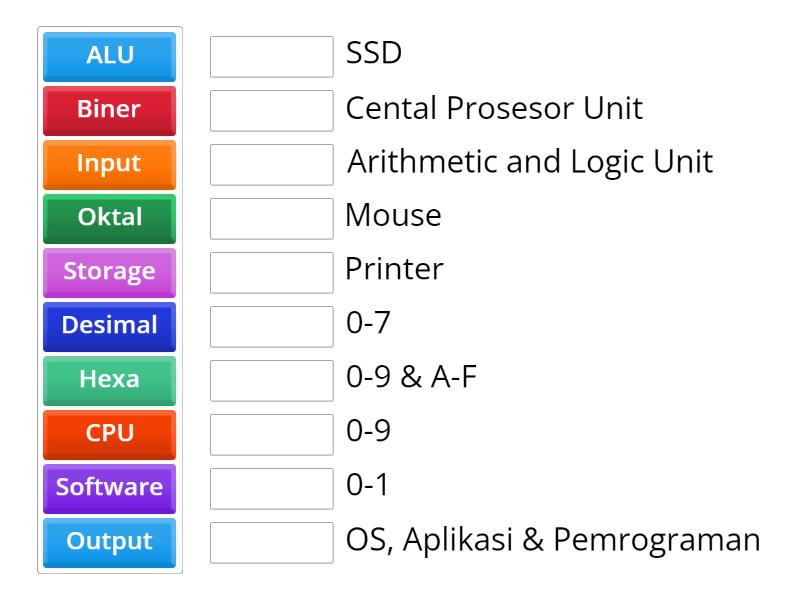Select the purple Storage tile
This screenshot has height=600, width=800.
(109, 272)
